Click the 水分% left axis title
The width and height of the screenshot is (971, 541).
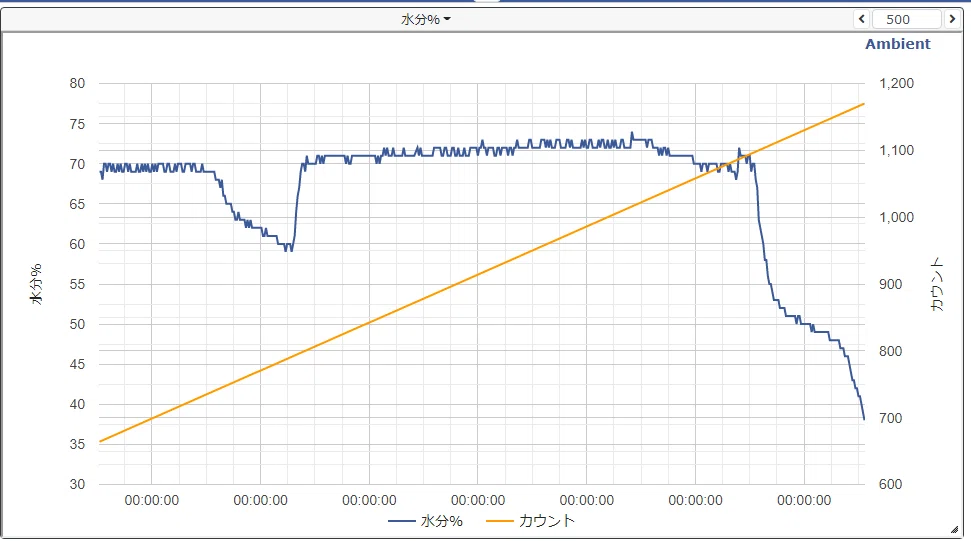(37, 283)
